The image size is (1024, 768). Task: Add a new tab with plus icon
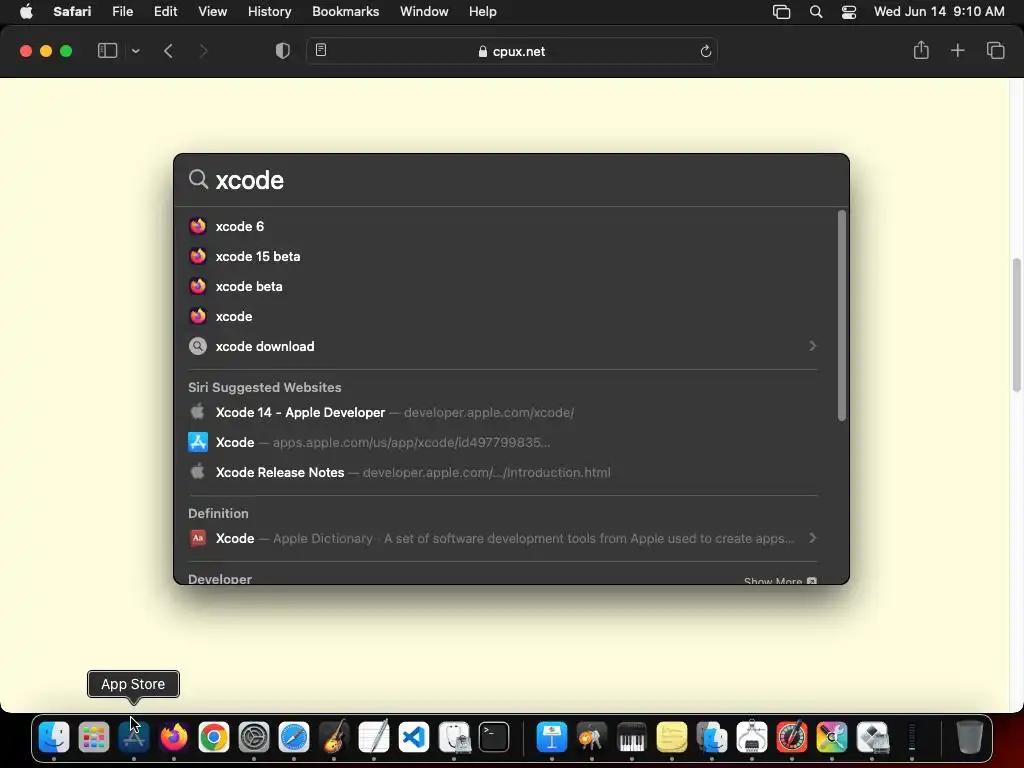point(957,50)
